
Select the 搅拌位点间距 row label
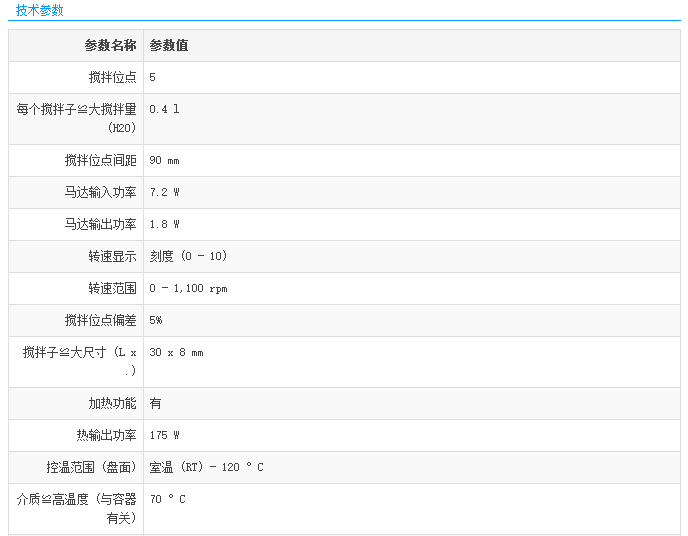point(100,161)
